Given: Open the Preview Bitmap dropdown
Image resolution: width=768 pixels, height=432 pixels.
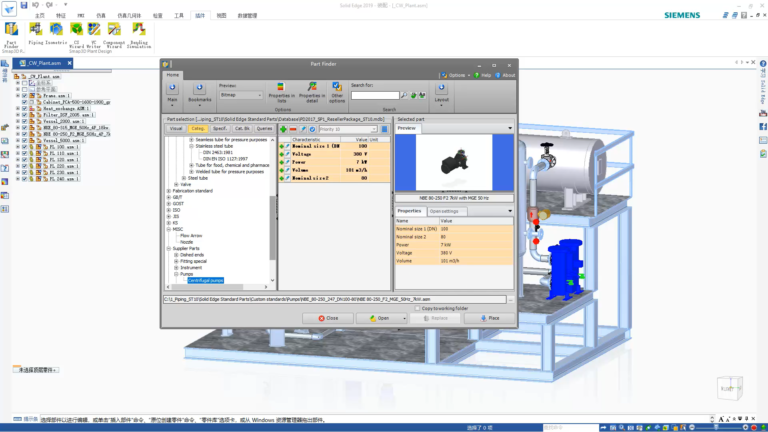Looking at the screenshot, I should [241, 95].
